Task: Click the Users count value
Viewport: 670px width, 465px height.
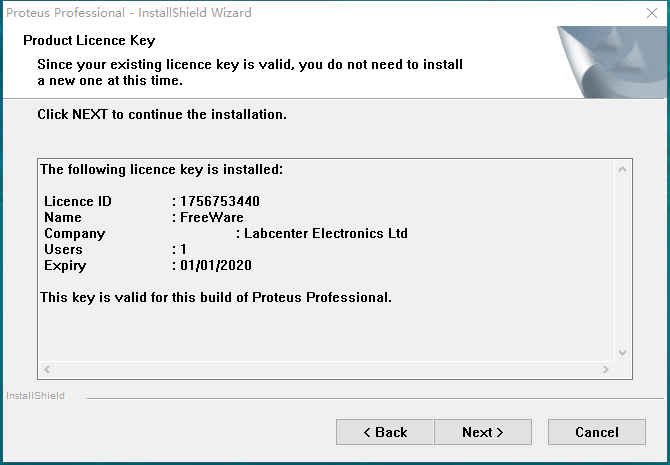Action: point(184,249)
